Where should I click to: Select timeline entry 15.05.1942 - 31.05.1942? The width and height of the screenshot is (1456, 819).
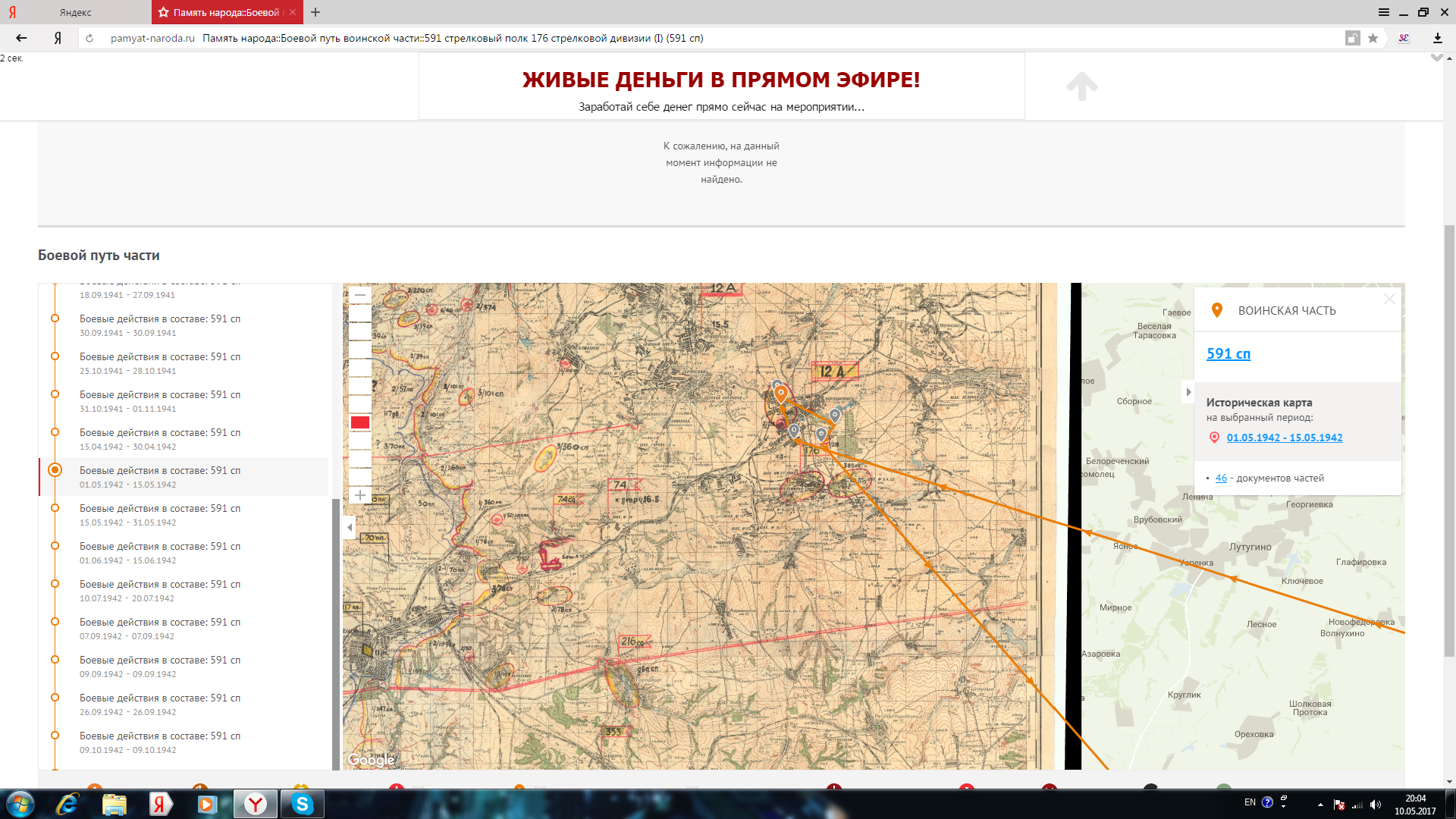tap(159, 515)
